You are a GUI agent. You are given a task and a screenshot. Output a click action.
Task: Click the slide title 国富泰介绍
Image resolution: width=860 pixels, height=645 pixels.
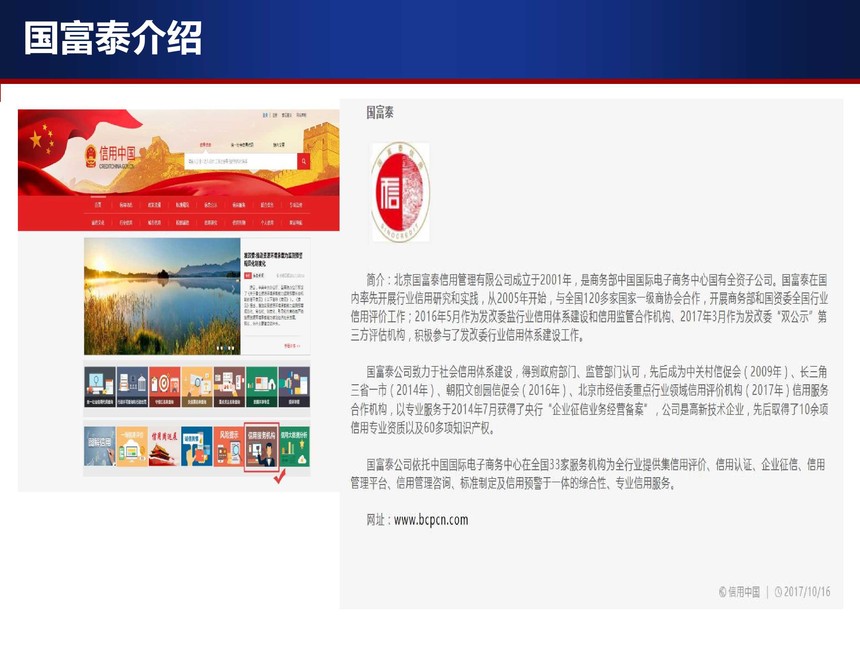(113, 38)
